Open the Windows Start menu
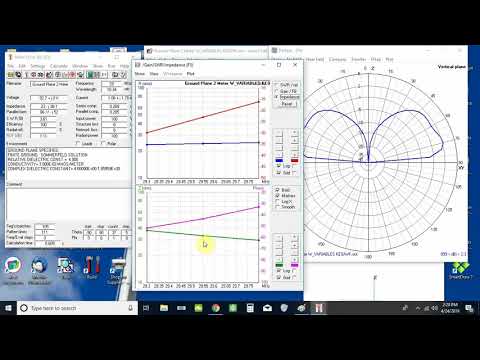This screenshot has height=360, width=480. tap(8, 308)
